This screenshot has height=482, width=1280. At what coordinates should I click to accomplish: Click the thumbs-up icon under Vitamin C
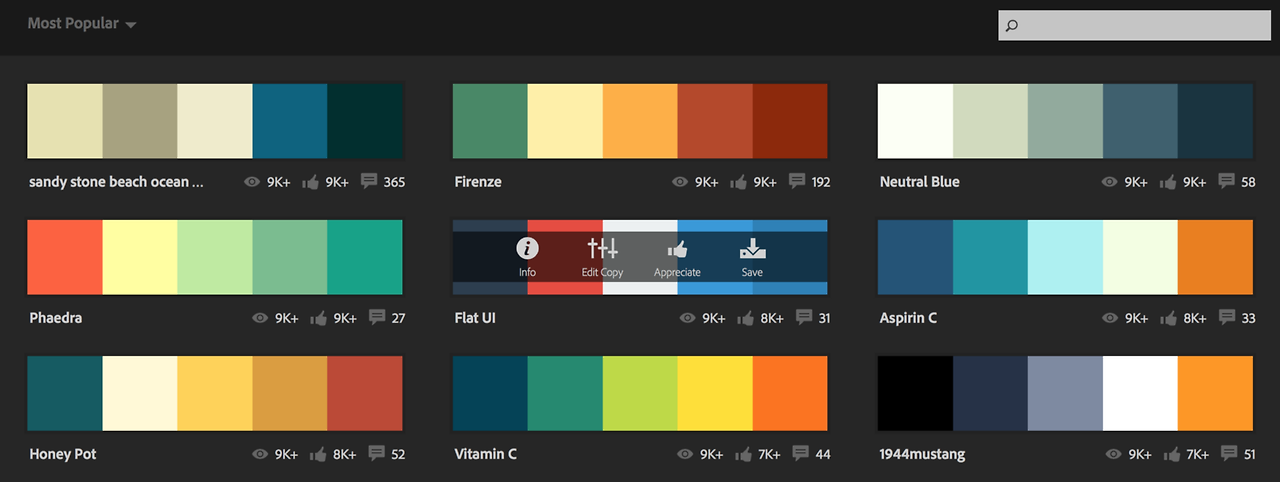(x=744, y=454)
